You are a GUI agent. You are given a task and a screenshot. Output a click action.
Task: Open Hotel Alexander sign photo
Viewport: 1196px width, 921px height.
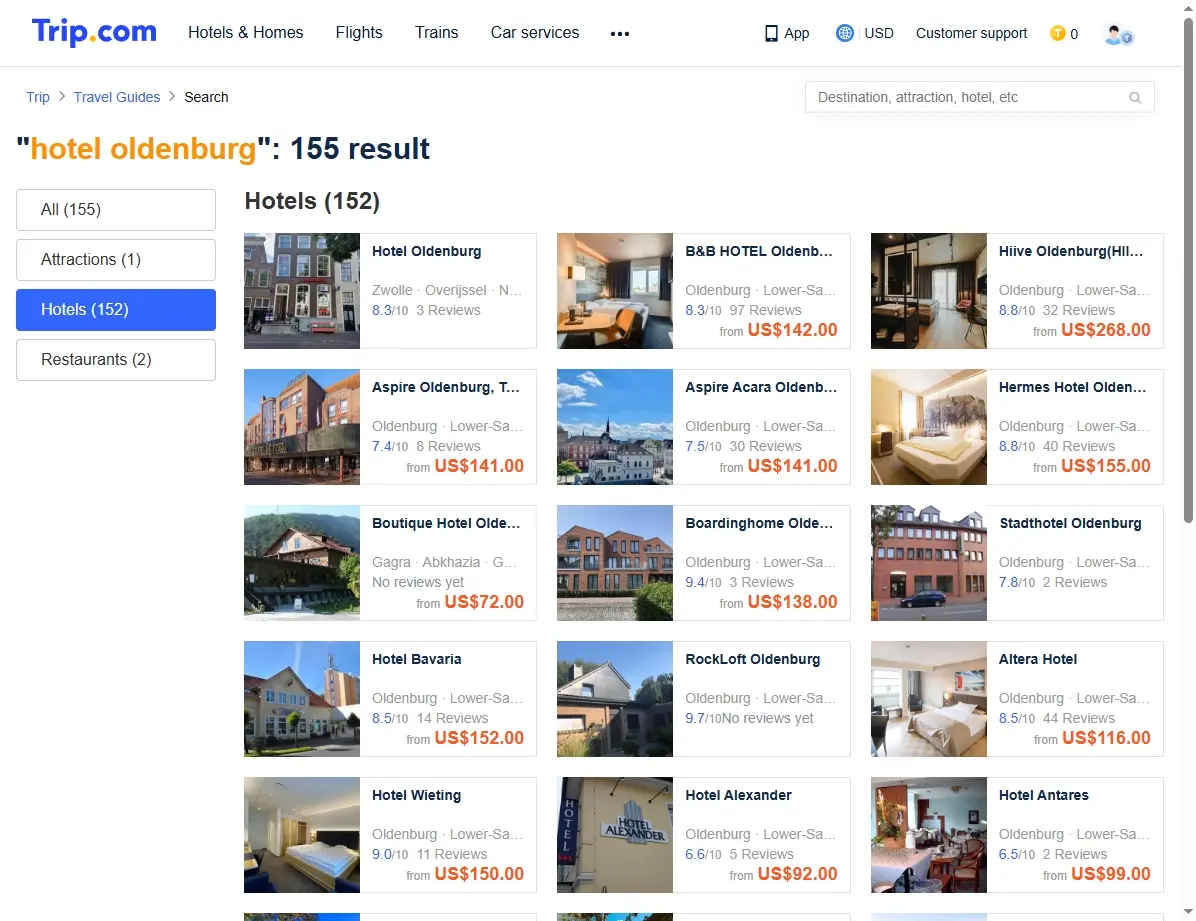[x=615, y=835]
